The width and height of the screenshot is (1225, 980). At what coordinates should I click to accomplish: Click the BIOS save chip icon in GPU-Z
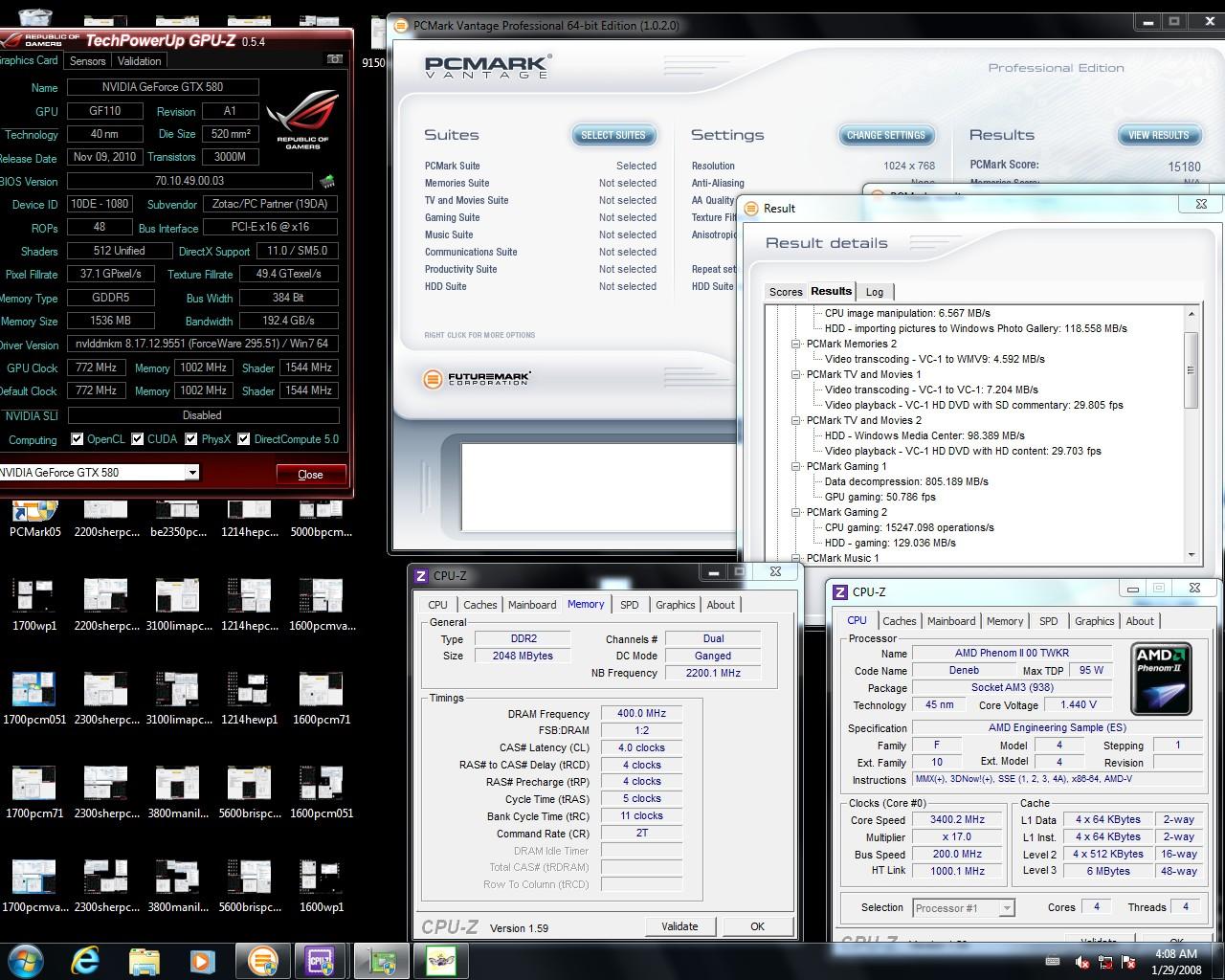pos(327,181)
